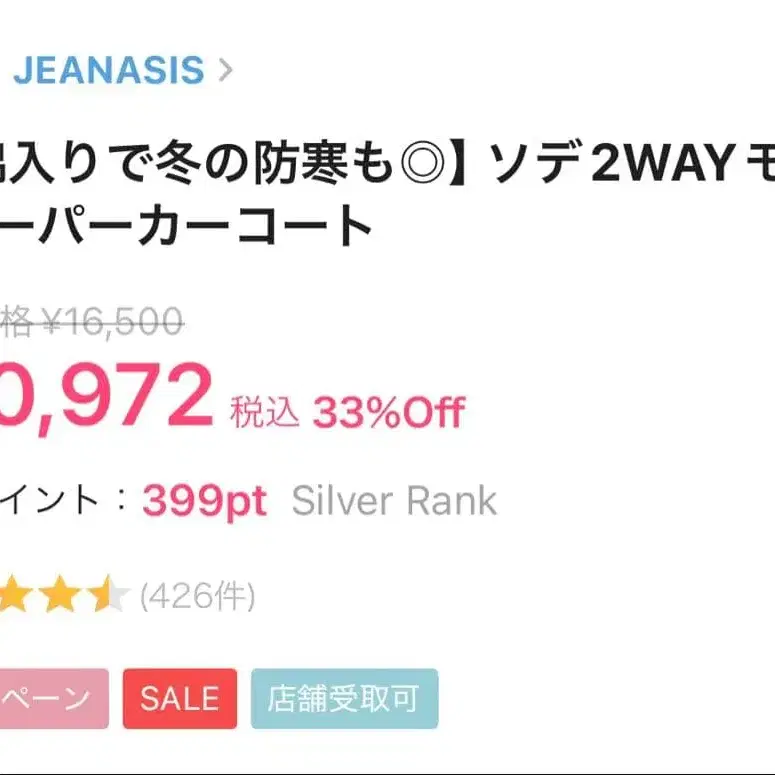
Task: Click the 33%Off discount text
Action: tap(389, 411)
